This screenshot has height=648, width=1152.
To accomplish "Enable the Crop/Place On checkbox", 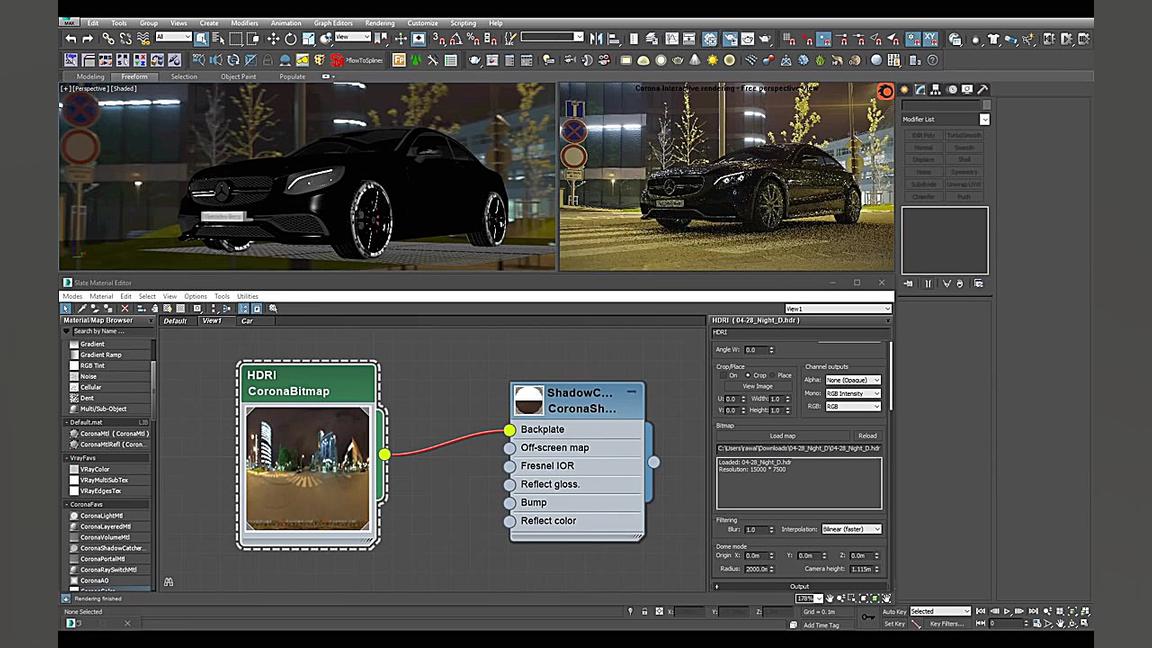I will (x=721, y=376).
